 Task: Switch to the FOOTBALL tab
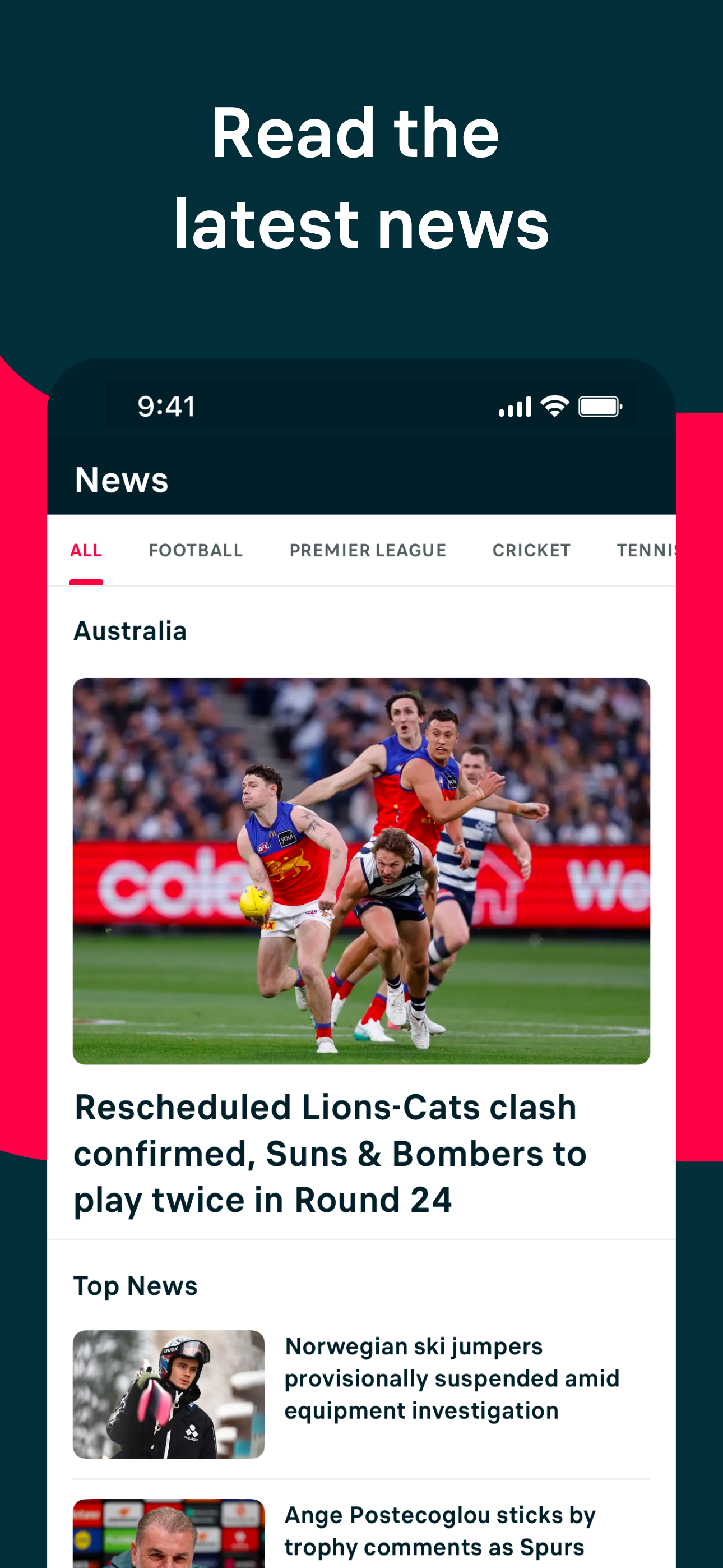tap(196, 550)
